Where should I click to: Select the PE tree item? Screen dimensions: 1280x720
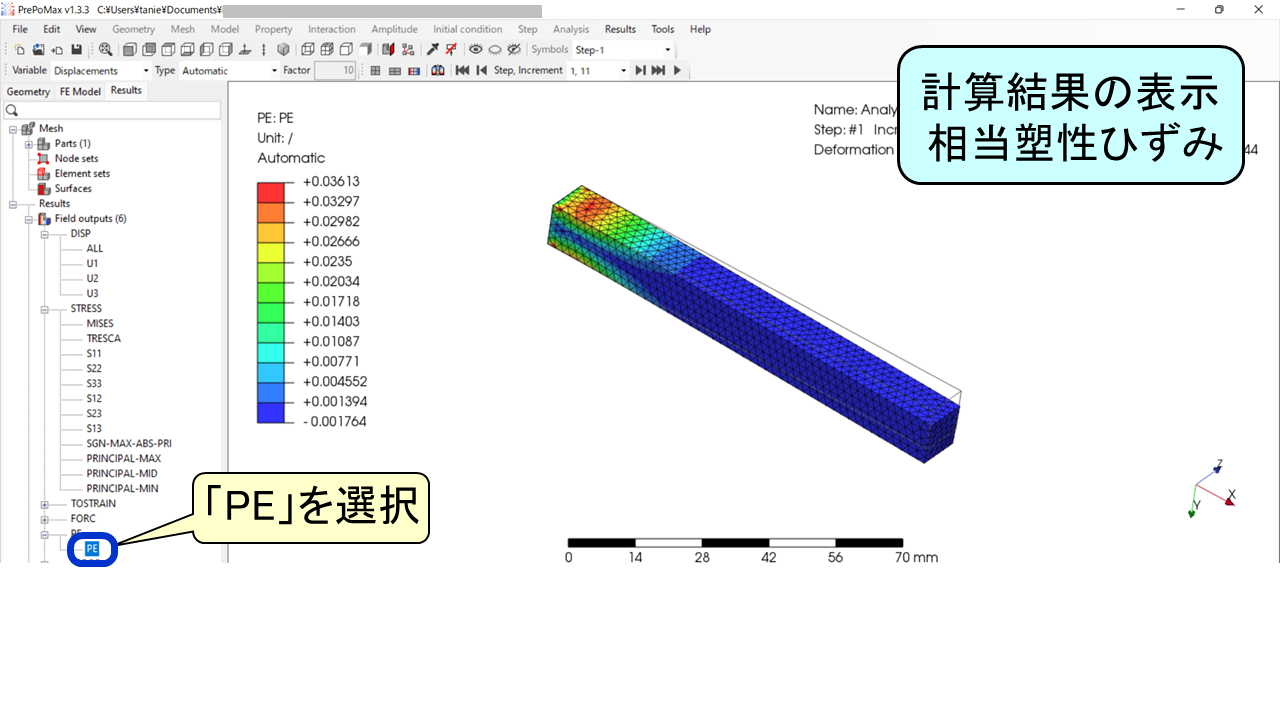pyautogui.click(x=92, y=549)
